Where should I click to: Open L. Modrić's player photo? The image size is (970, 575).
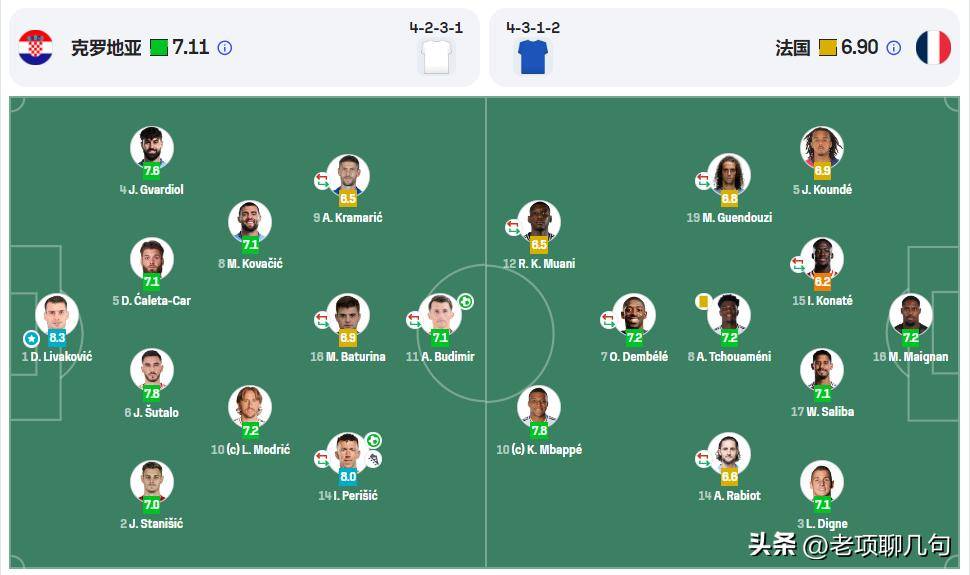coord(250,405)
